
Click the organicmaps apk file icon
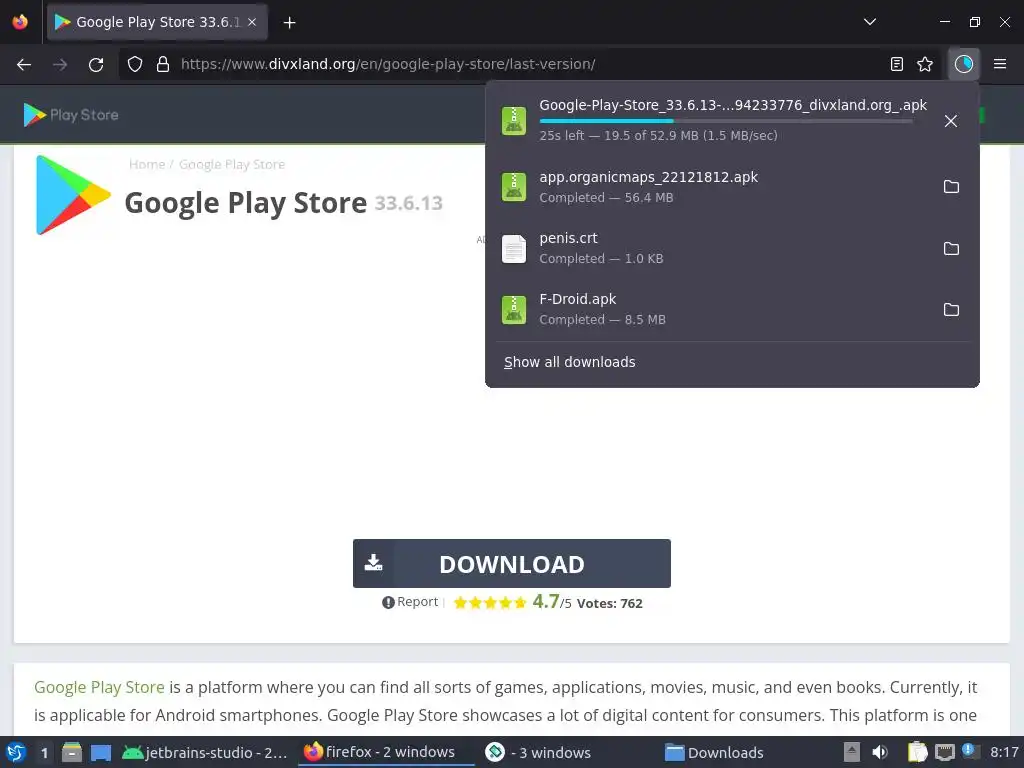(x=514, y=187)
